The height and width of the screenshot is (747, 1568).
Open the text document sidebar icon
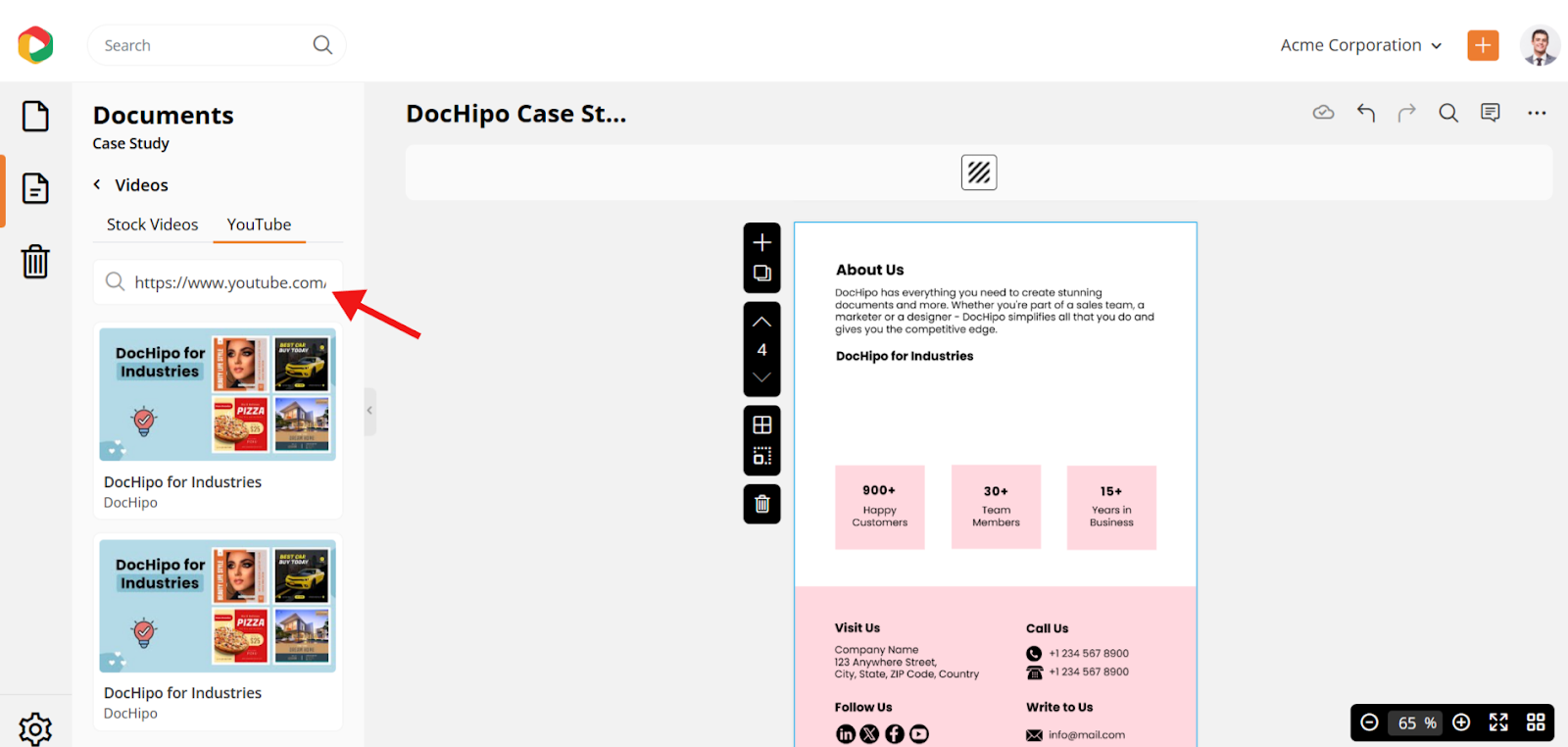(35, 188)
